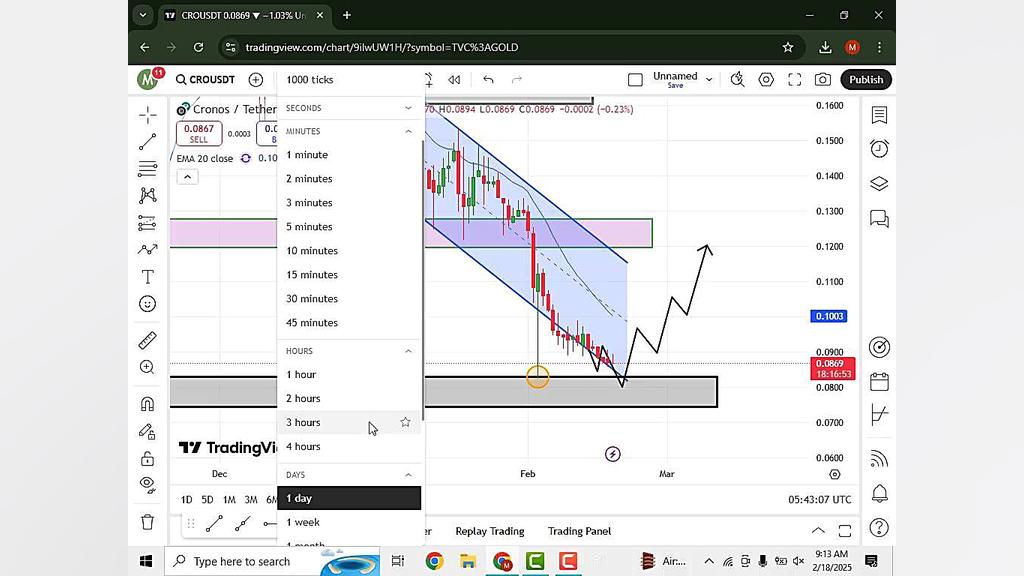This screenshot has width=1024, height=576.
Task: Hide all drawings with eye icon
Action: pos(148,485)
